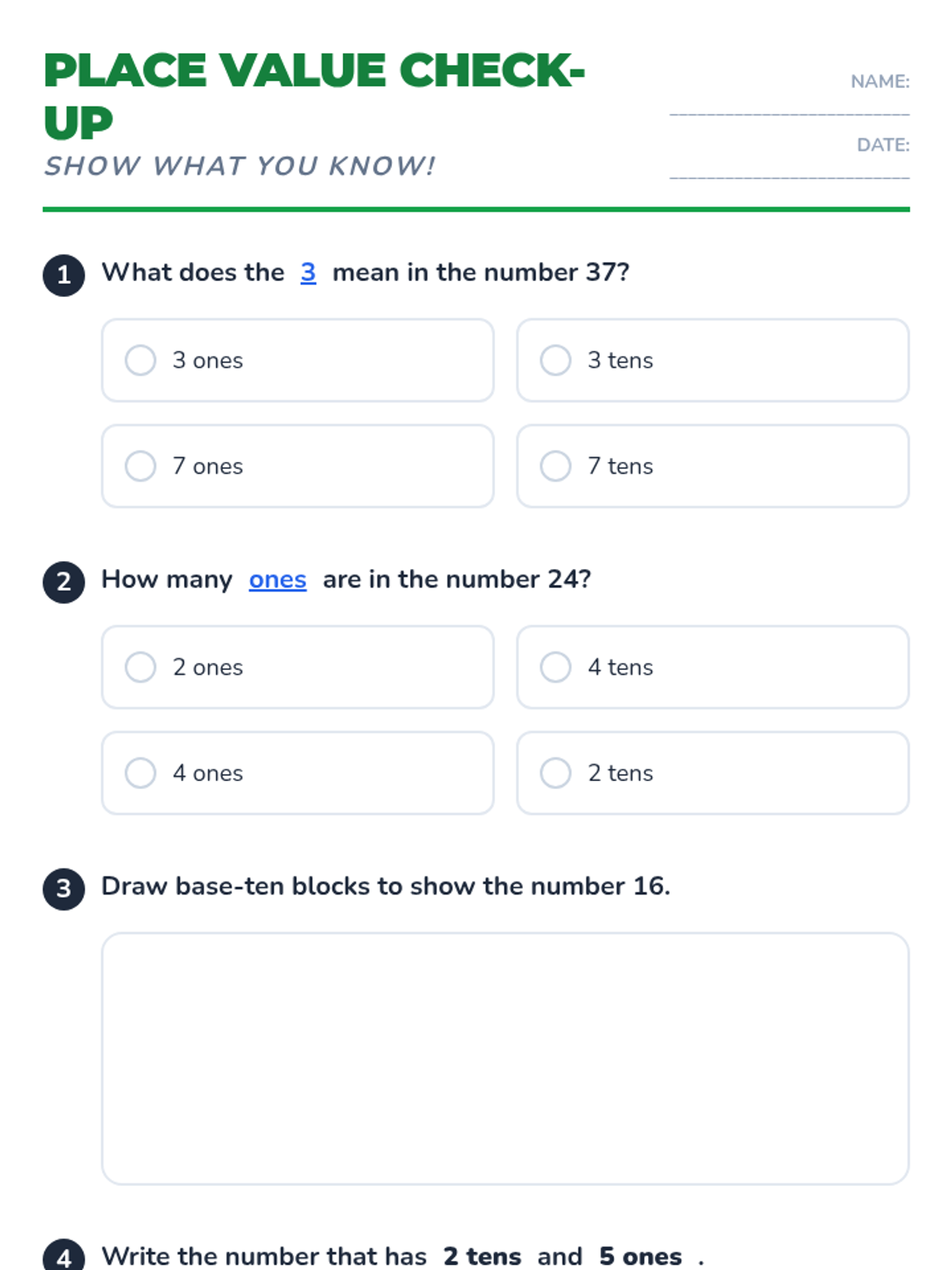Click the question 3 number badge

(x=64, y=889)
